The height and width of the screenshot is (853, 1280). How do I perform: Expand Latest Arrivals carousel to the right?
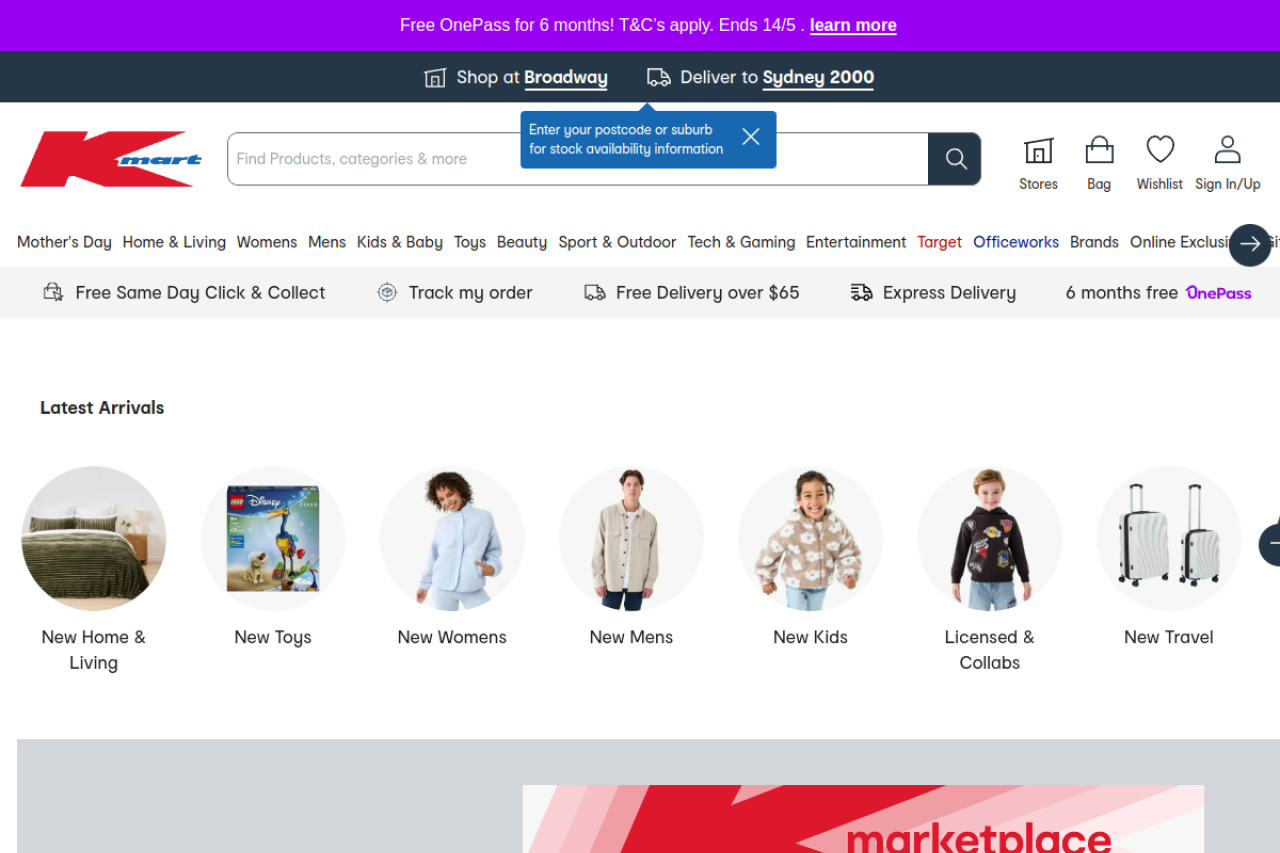click(1270, 543)
